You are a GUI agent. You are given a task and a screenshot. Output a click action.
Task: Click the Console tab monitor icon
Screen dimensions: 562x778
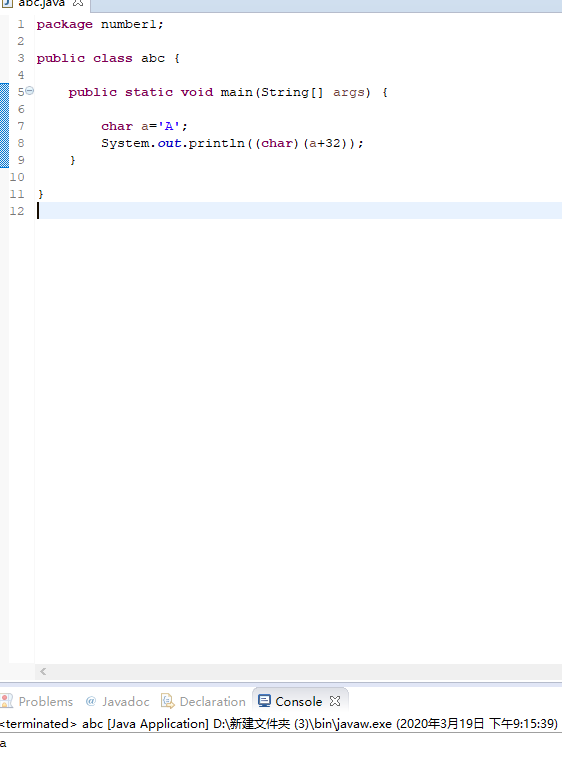click(x=264, y=701)
